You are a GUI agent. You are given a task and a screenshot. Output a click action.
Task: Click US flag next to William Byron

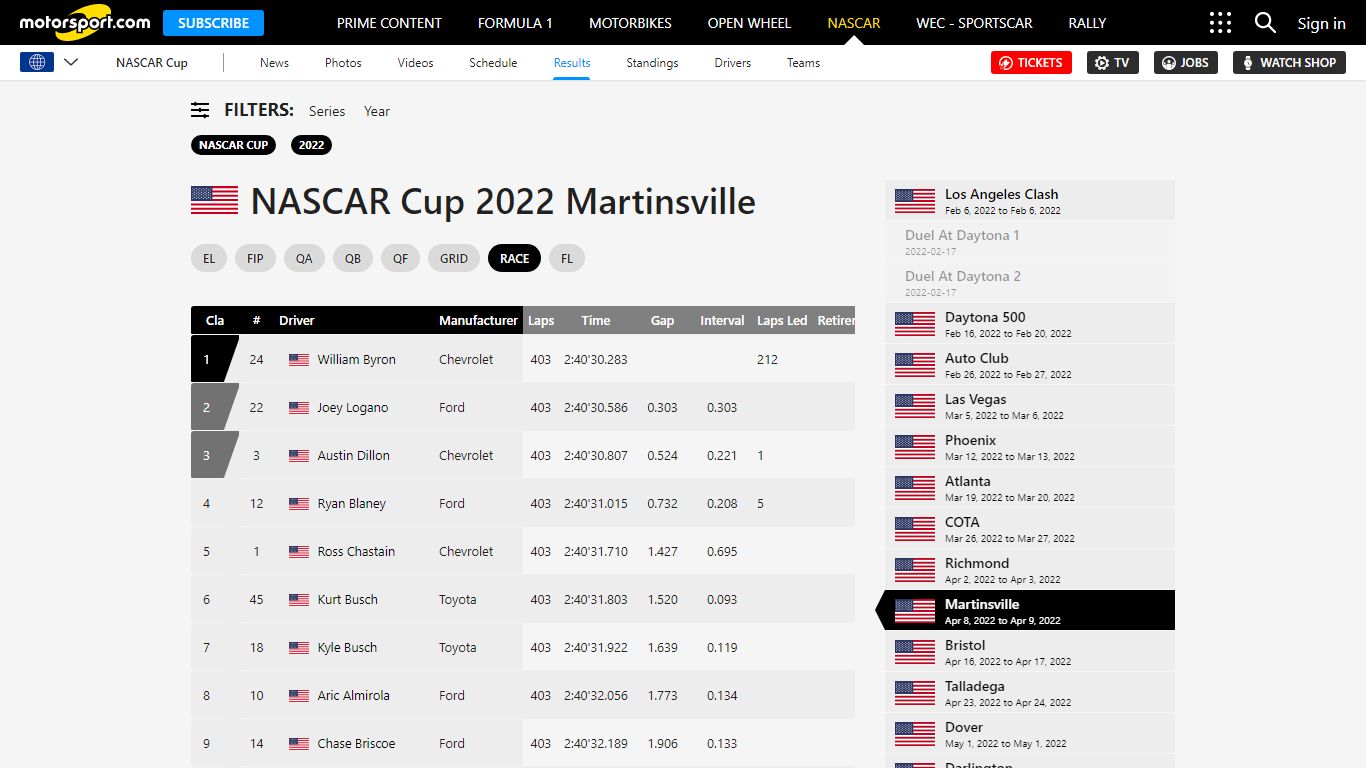click(x=299, y=360)
